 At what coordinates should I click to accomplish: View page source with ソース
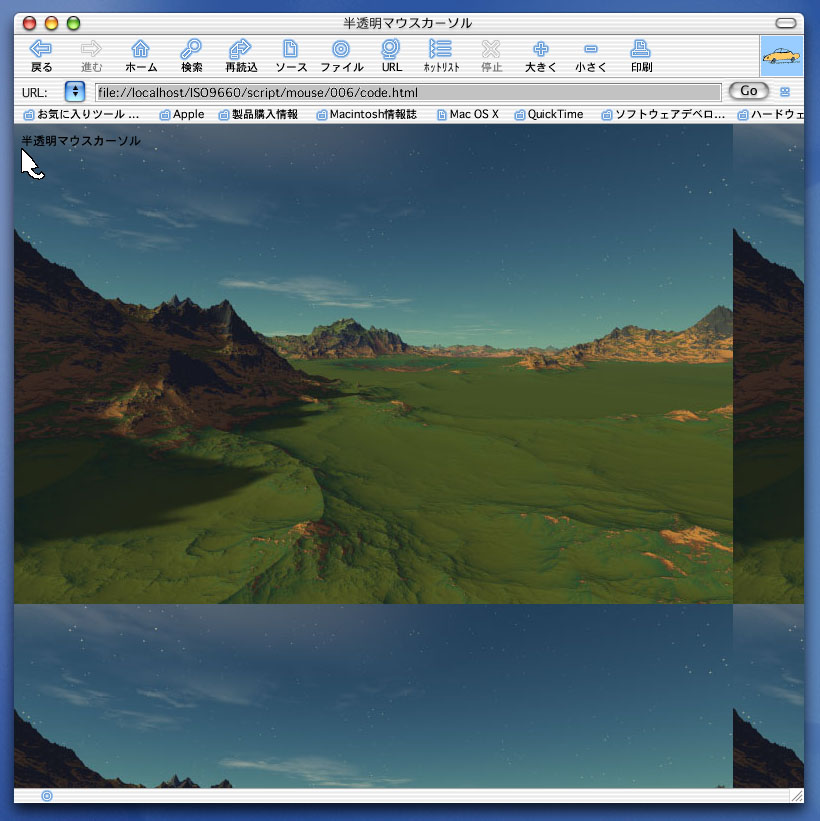click(x=291, y=55)
